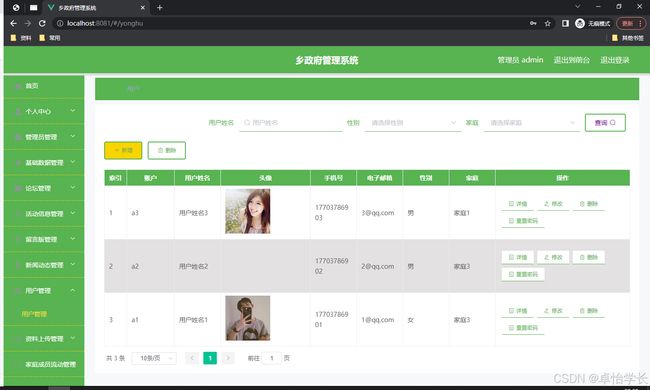Screen dimensions: 650x390
Task: Expand 新闻动态管理 sidebar menu
Action: pyautogui.click(x=44, y=265)
